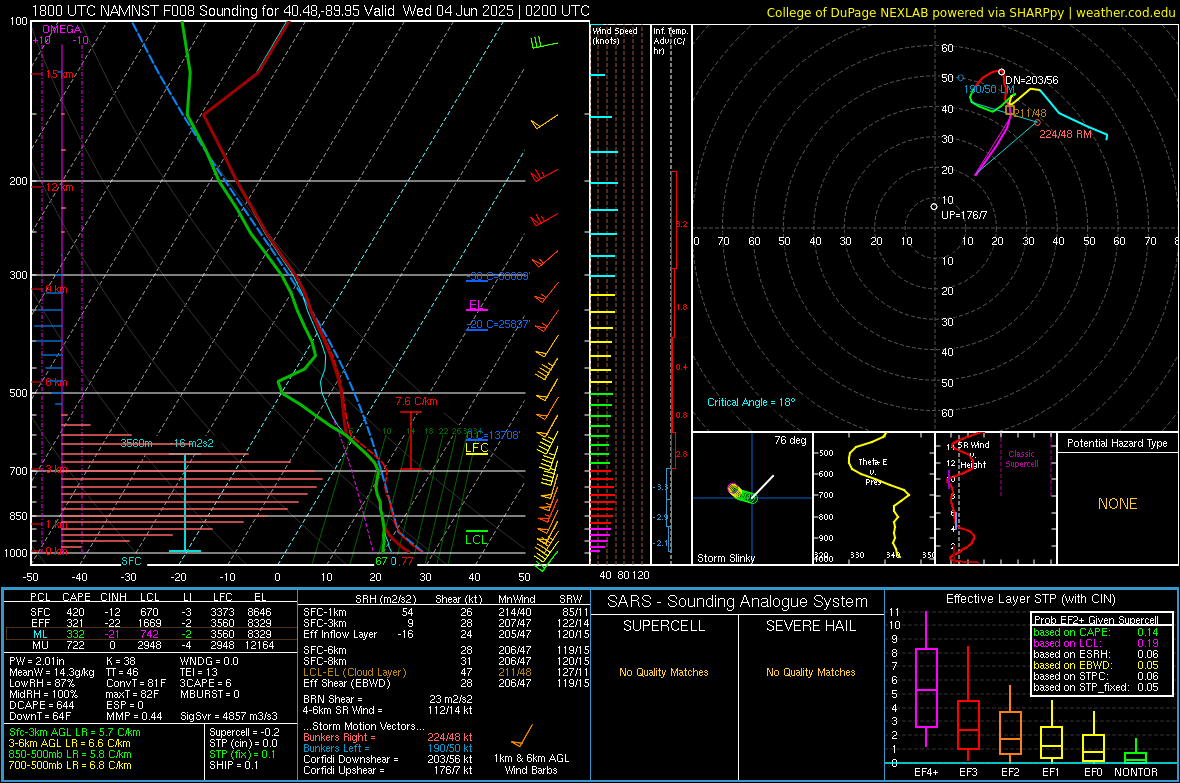Click the -20 C=25837' height label
Viewport: 1180px width, 783px height.
[x=499, y=324]
